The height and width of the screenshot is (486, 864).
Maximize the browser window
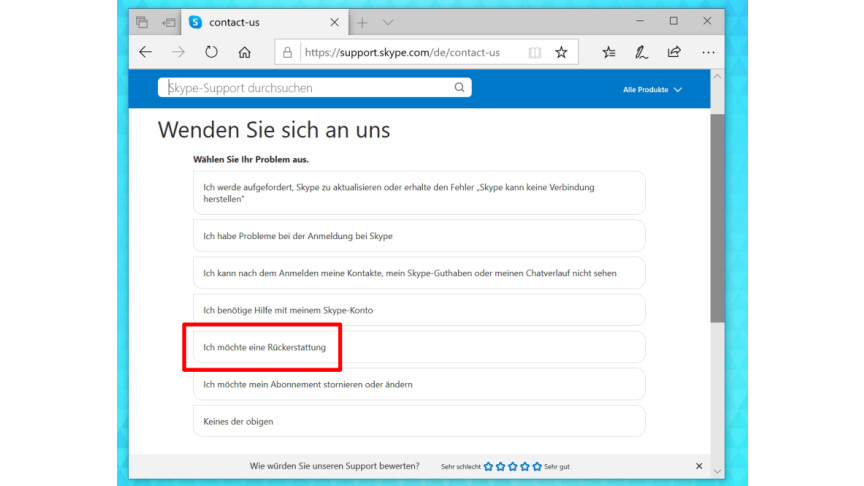[673, 21]
